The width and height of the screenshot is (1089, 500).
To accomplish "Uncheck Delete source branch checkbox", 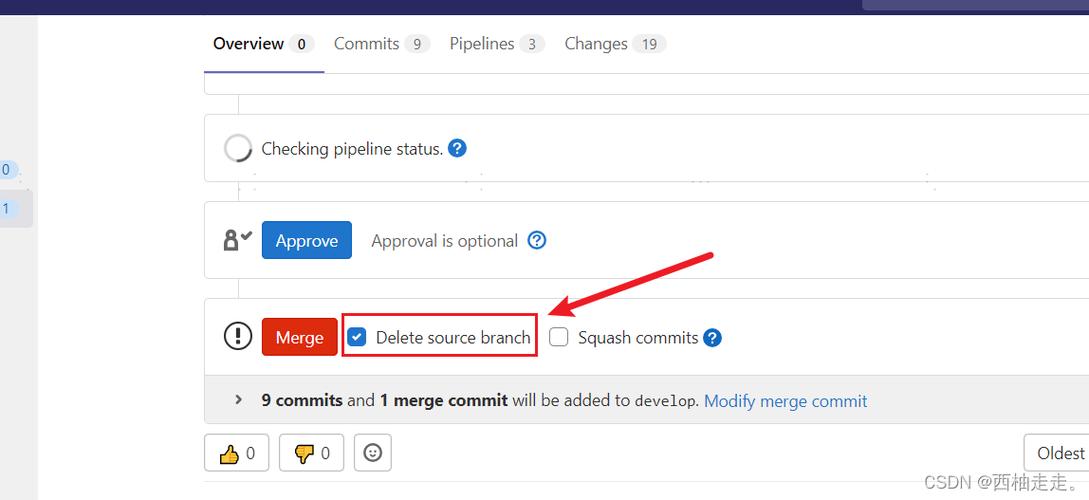I will click(x=357, y=337).
